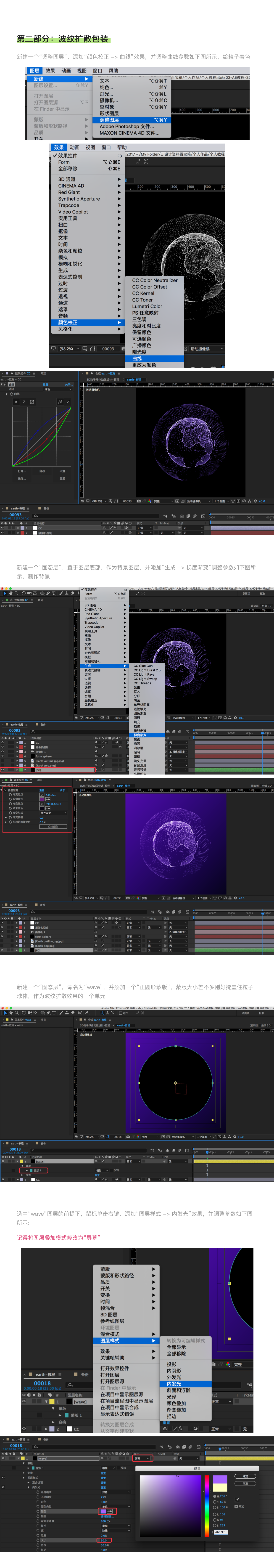Select CC Toner effect
This screenshot has width=274, height=1568.
pos(155,300)
